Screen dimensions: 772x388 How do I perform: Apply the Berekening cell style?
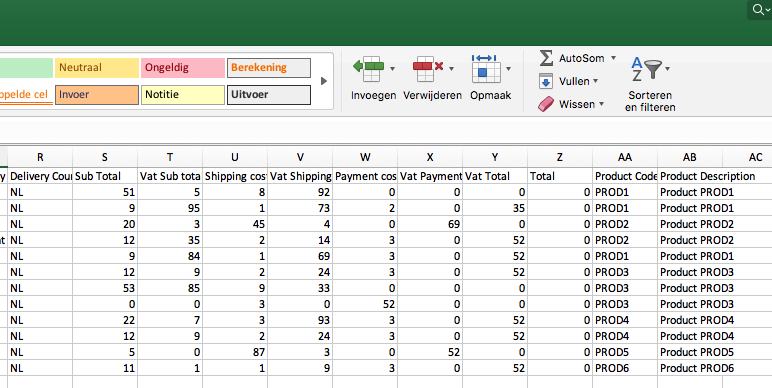tap(269, 68)
